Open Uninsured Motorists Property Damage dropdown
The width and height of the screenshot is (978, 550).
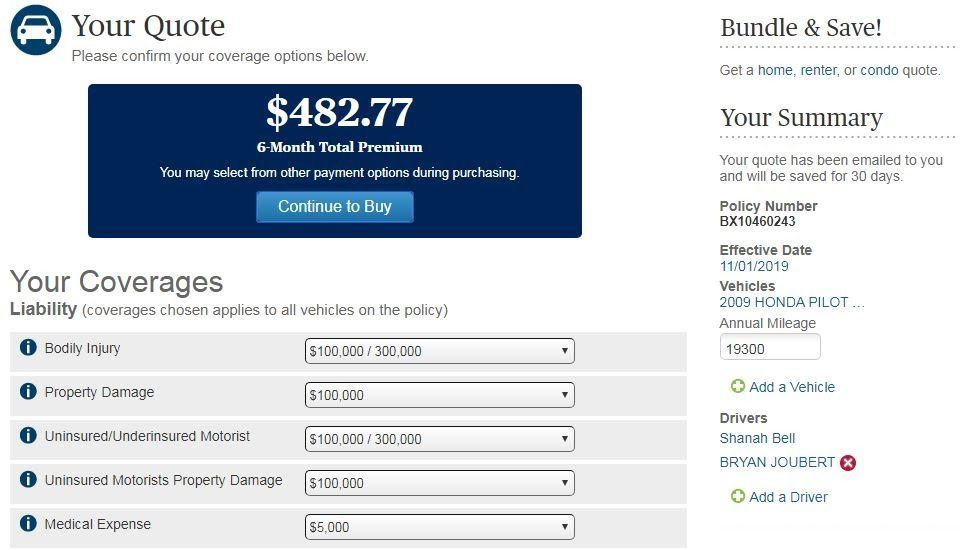point(439,483)
